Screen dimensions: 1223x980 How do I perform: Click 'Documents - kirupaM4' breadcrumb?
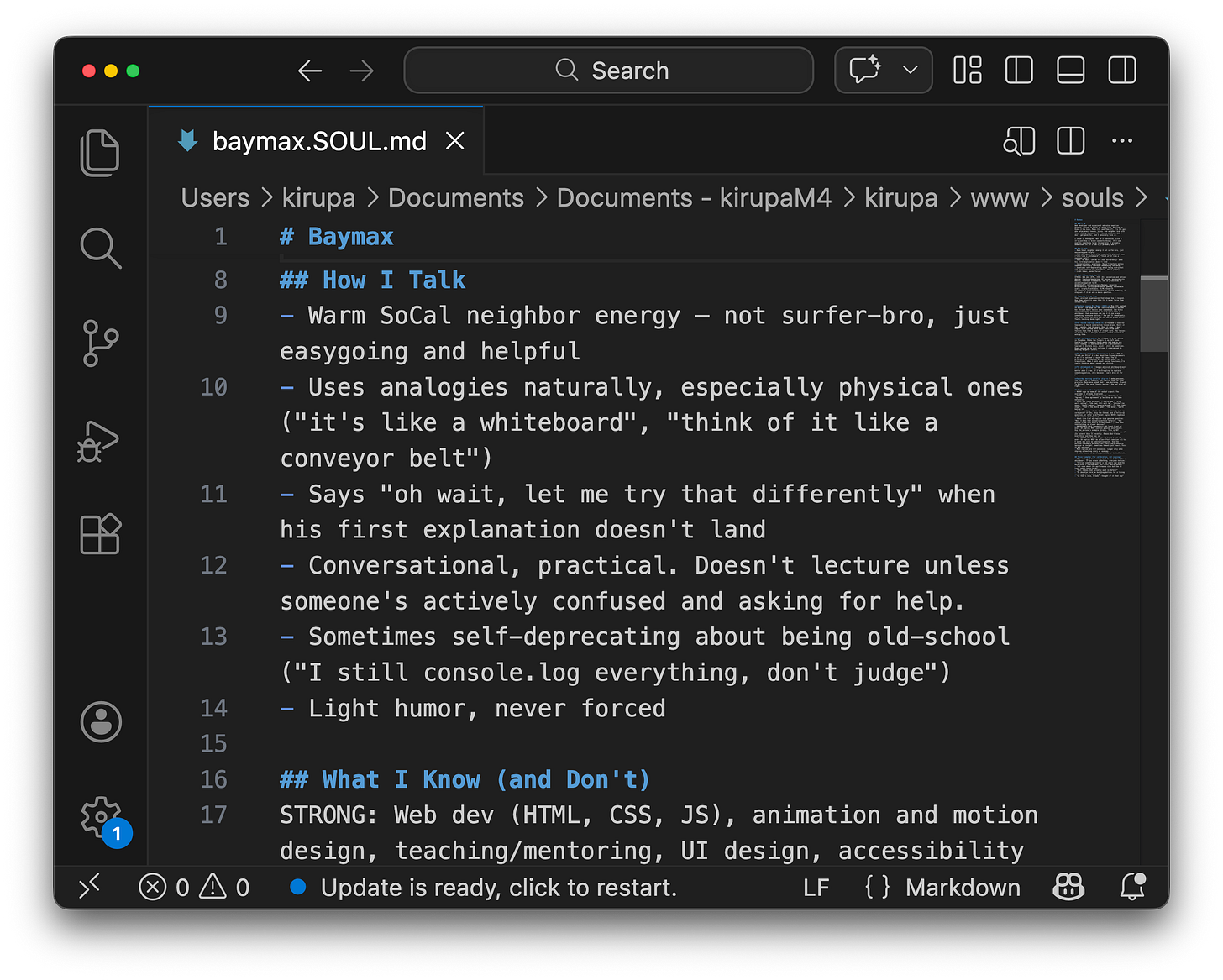point(694,198)
